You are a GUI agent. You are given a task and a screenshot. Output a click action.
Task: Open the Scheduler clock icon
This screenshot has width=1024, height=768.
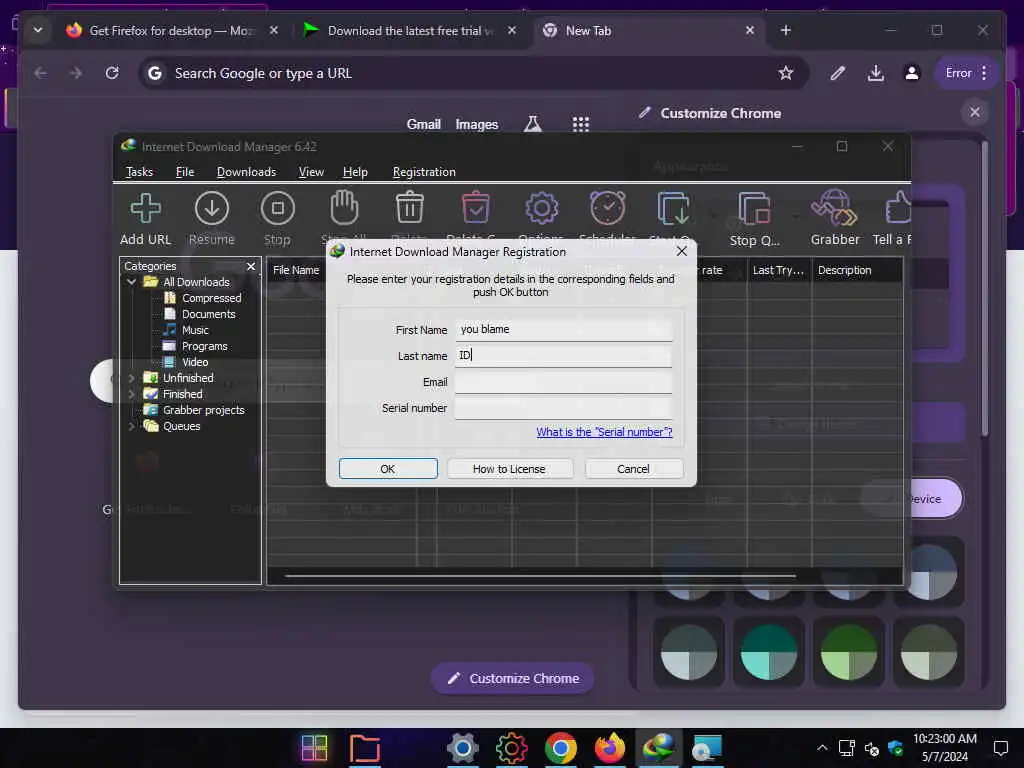pos(607,209)
